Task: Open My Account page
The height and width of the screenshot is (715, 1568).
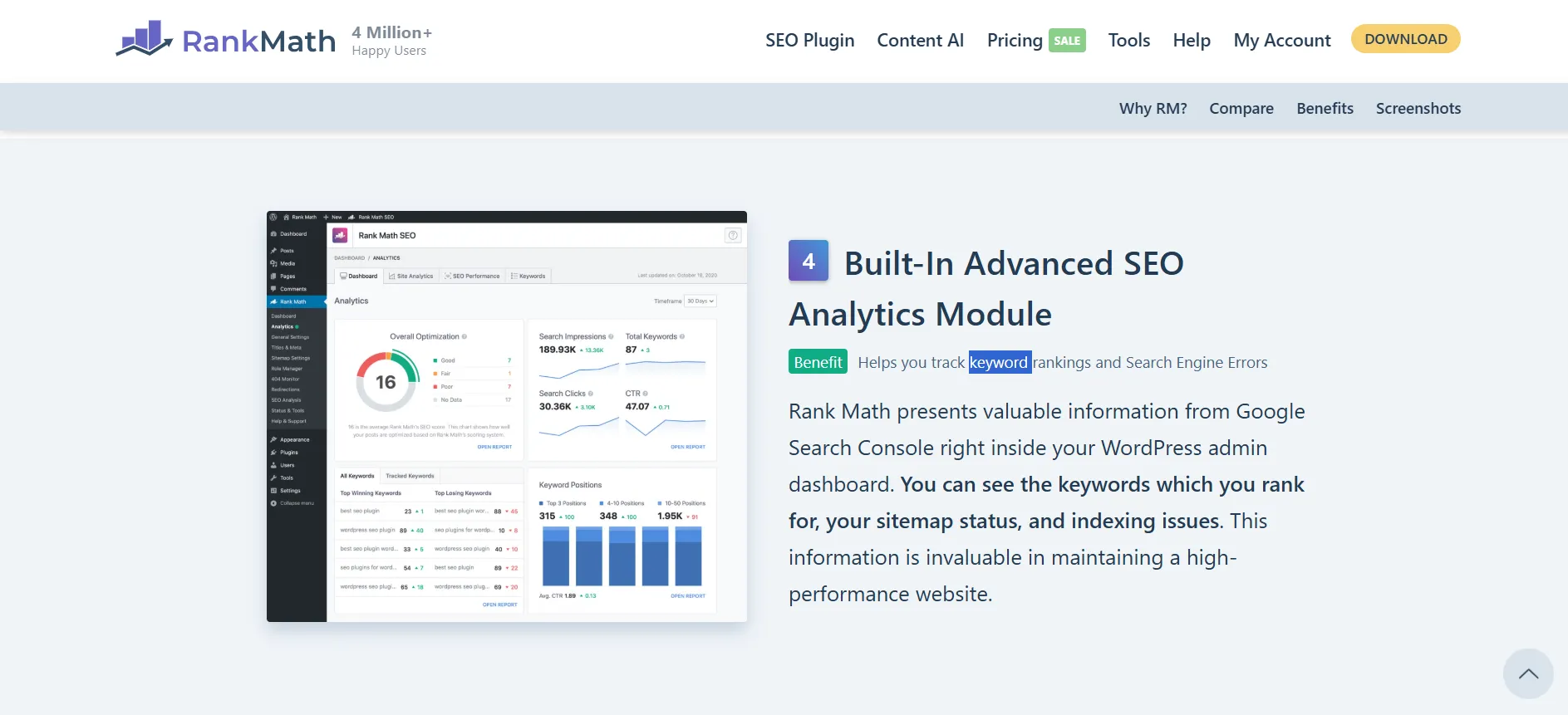Action: tap(1282, 40)
